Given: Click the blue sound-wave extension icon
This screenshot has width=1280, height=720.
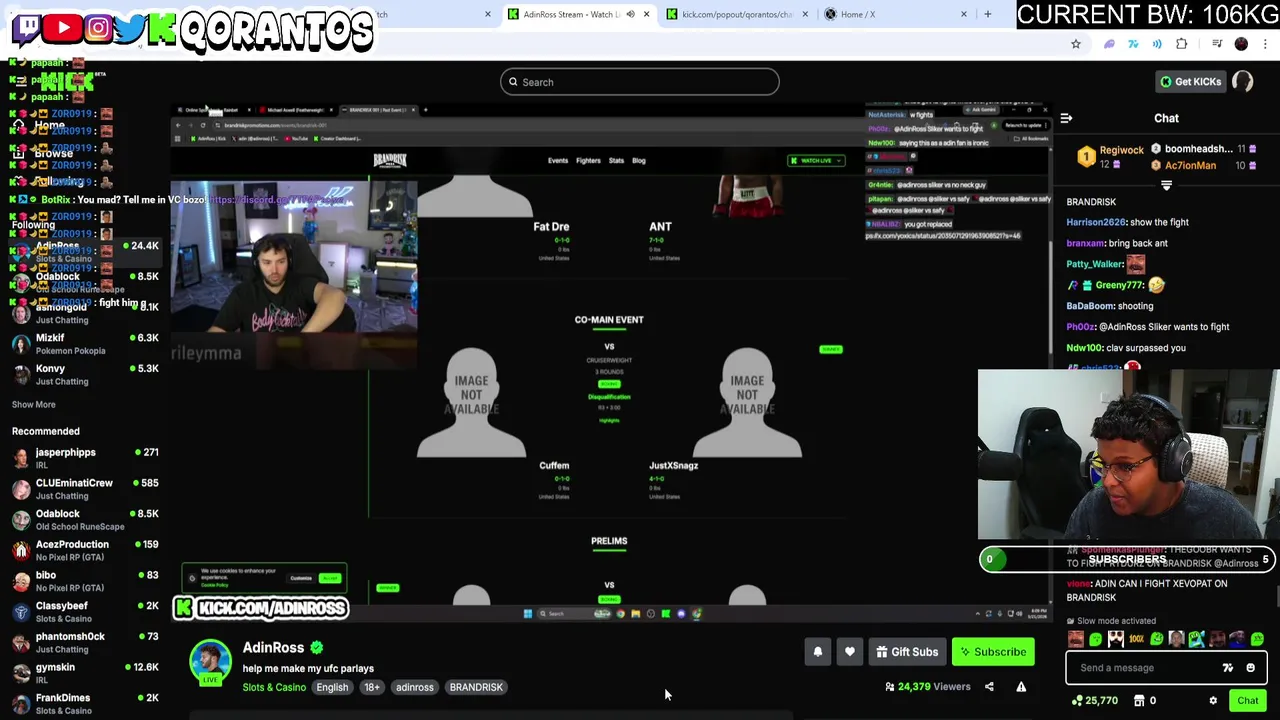Looking at the screenshot, I should (x=1157, y=44).
